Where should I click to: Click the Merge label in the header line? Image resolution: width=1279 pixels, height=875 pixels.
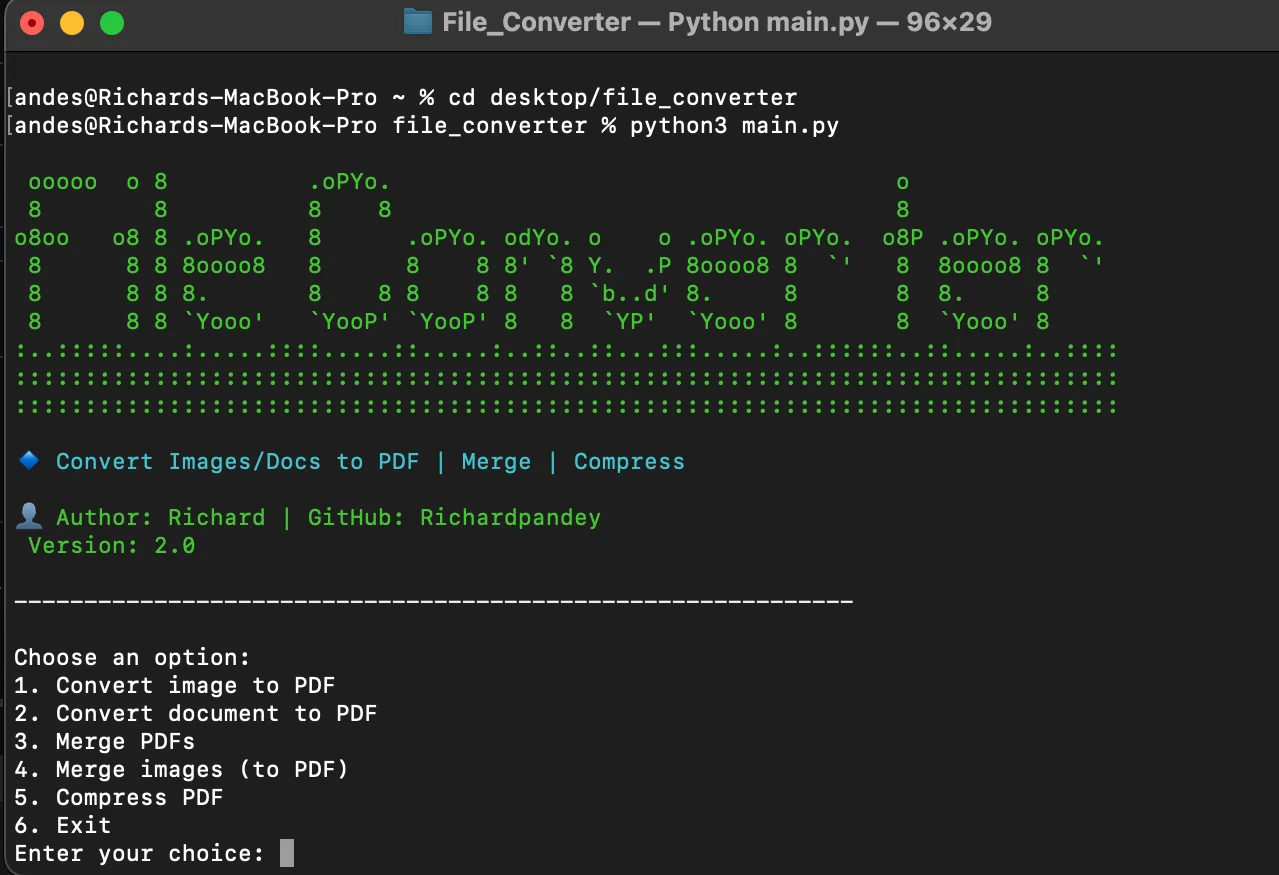(x=496, y=461)
